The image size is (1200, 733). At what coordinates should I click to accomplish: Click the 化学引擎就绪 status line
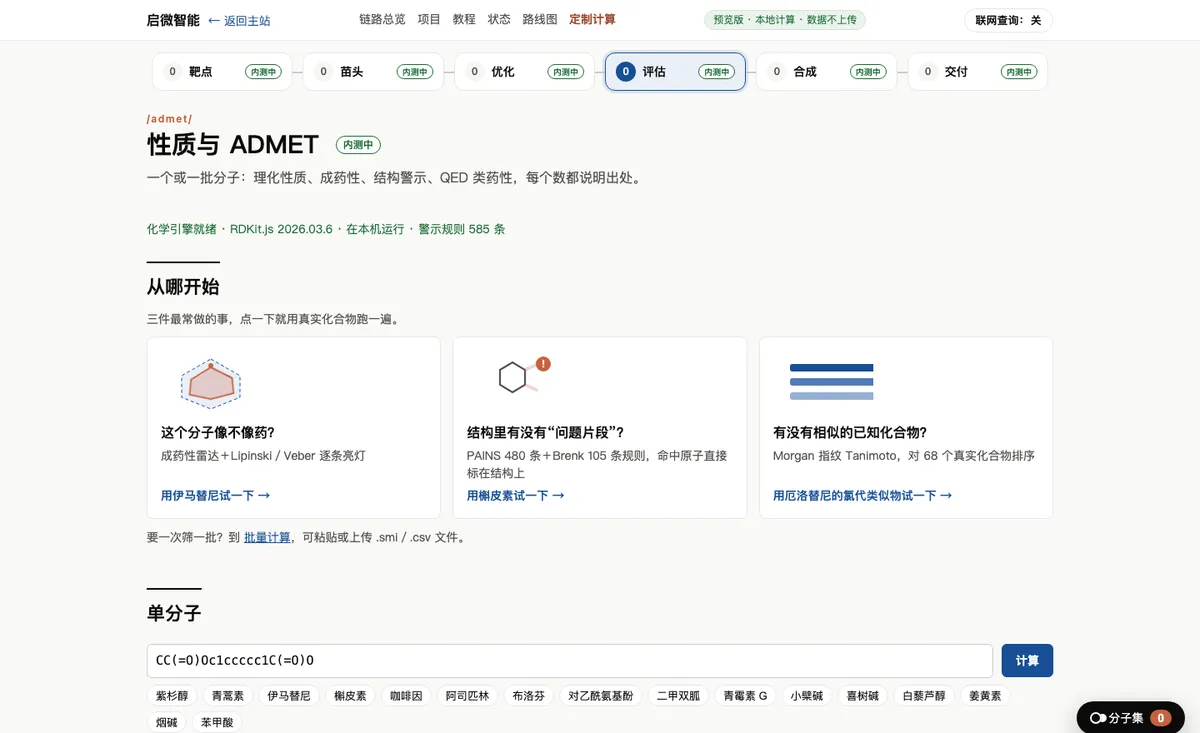pos(326,229)
